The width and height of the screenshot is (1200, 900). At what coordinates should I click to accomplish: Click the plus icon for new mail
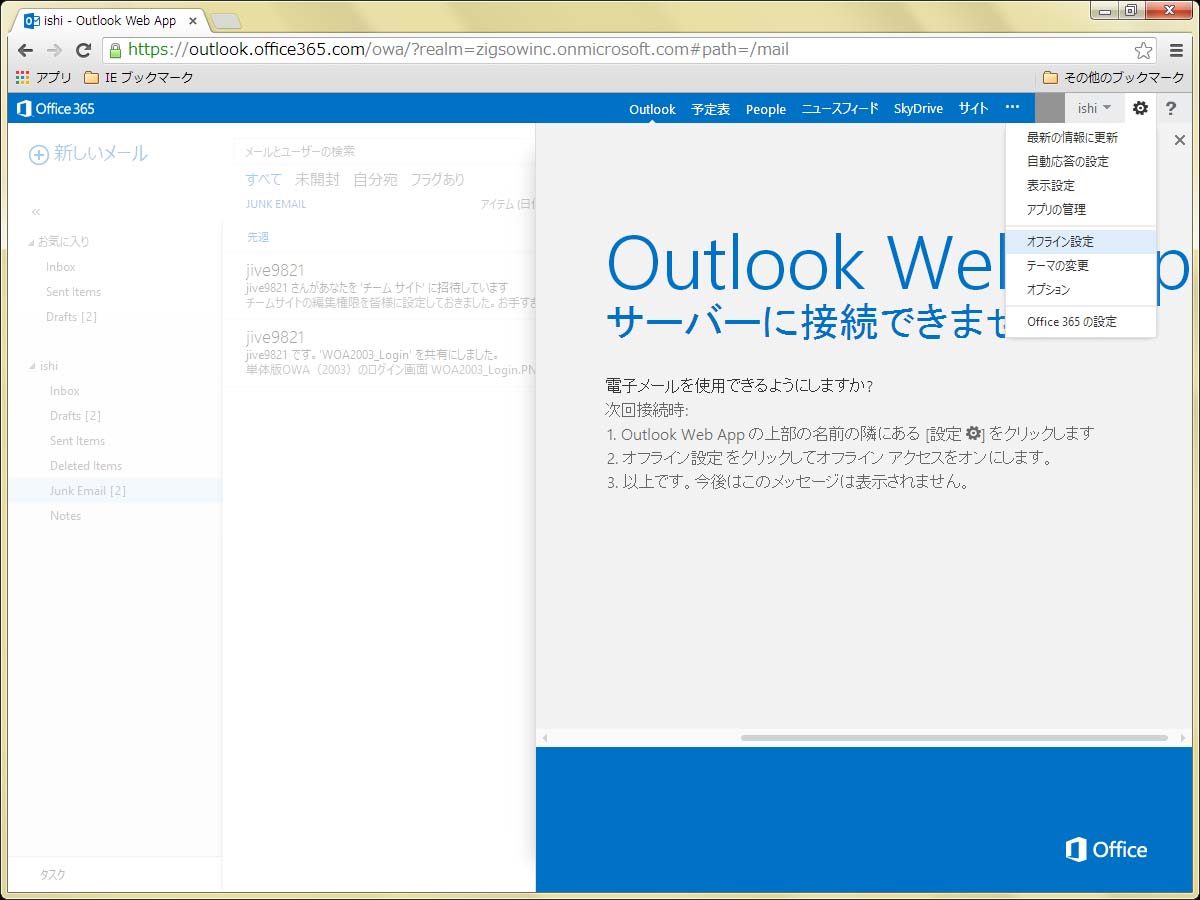click(38, 154)
